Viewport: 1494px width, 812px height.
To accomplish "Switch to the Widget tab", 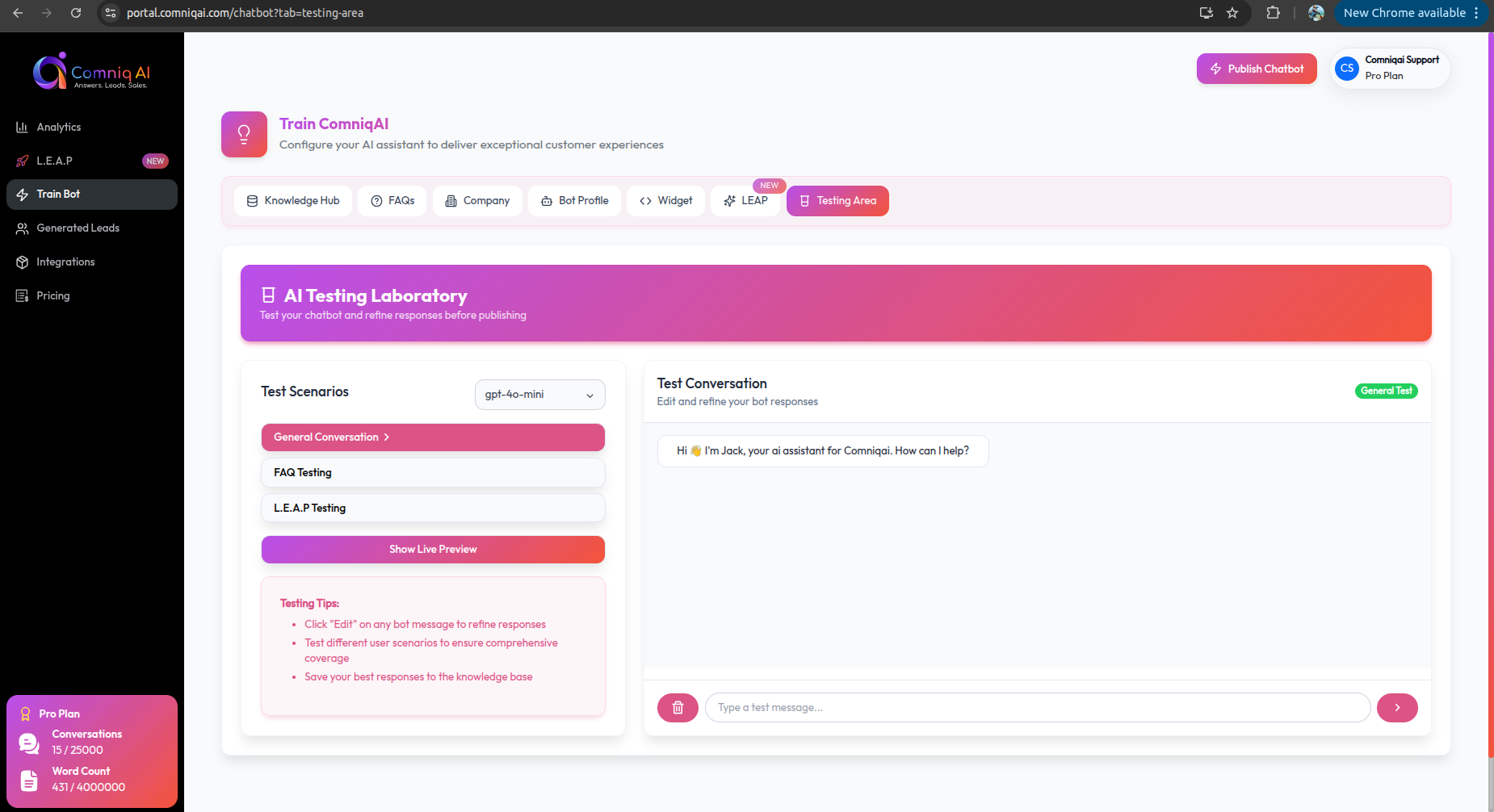I will tap(665, 201).
